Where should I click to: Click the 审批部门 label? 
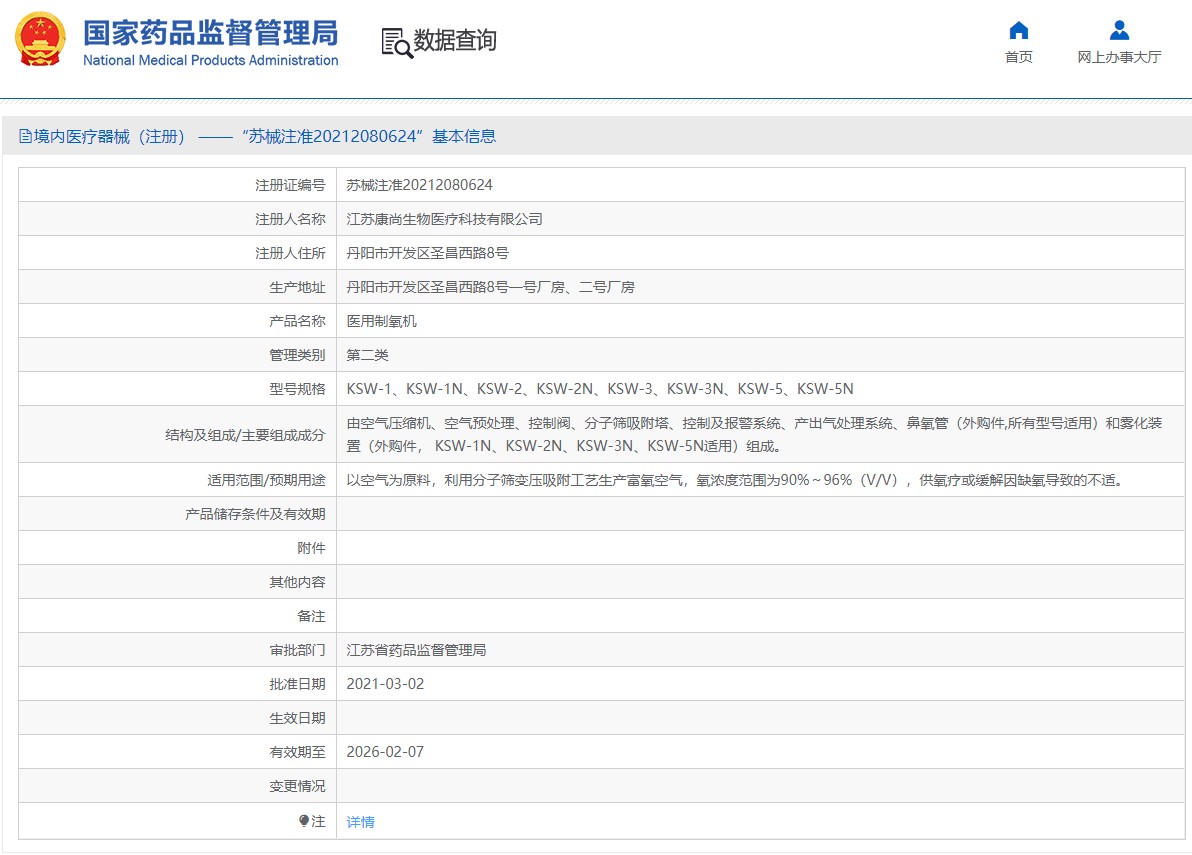click(x=297, y=650)
